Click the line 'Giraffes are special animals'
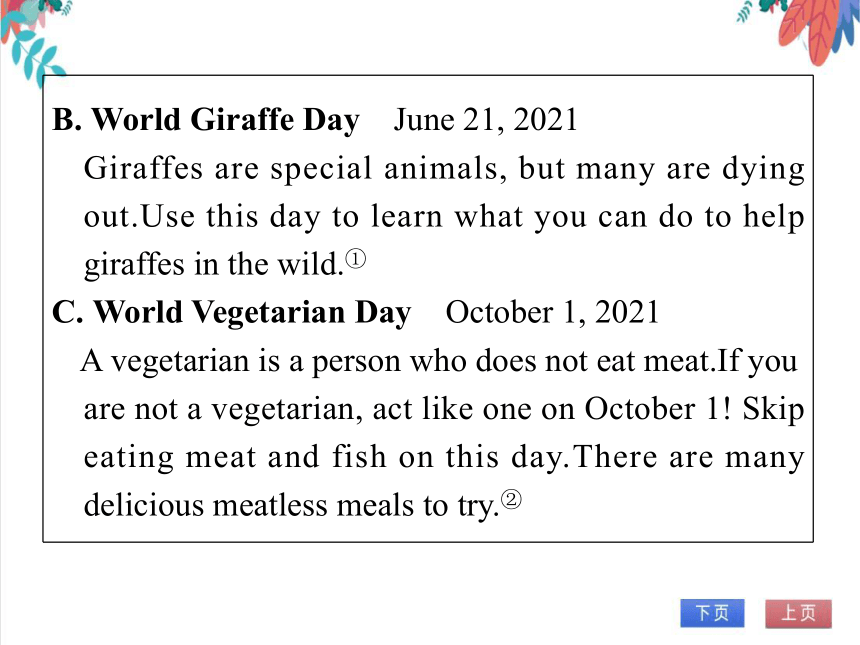 444,169
